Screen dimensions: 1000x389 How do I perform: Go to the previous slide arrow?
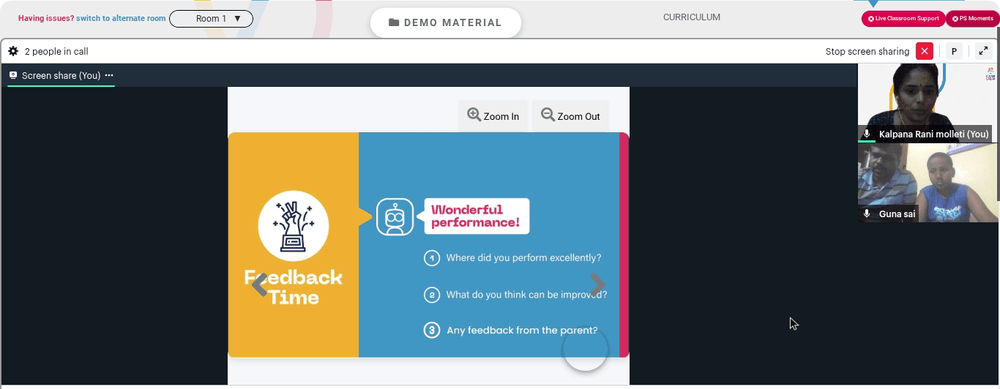tap(259, 284)
